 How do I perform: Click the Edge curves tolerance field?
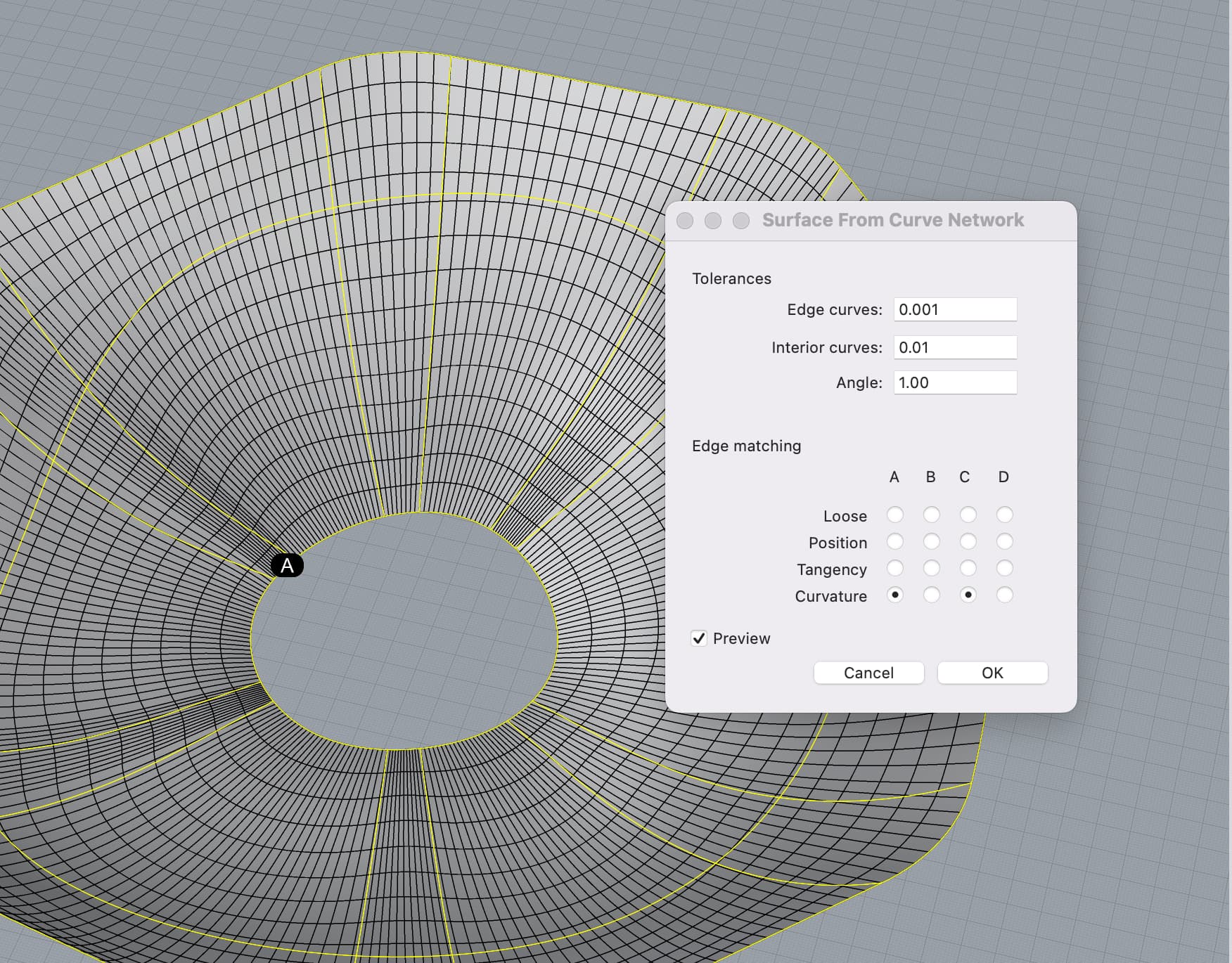(954, 309)
